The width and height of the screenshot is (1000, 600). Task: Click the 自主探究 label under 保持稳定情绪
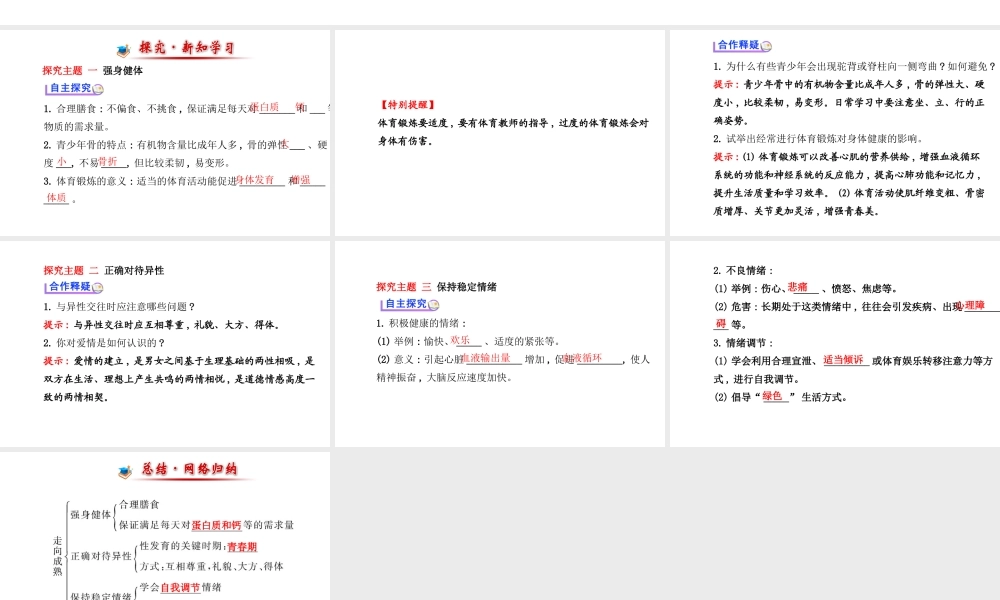(x=405, y=304)
